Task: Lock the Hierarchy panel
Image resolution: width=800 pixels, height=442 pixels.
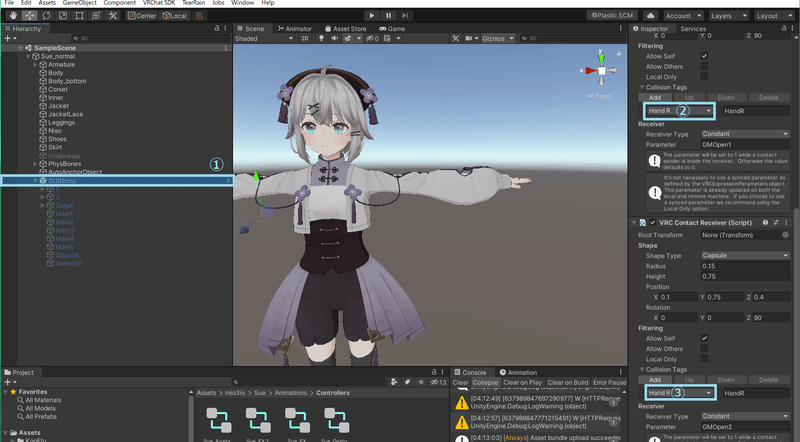Action: tap(217, 29)
